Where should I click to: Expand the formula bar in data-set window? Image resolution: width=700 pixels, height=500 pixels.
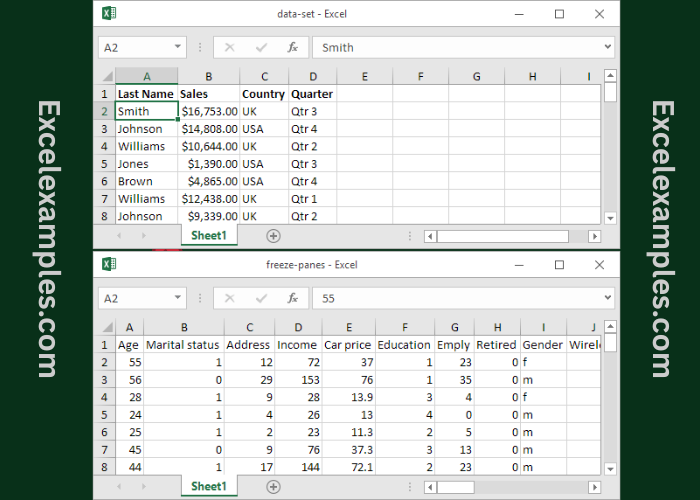tap(608, 47)
